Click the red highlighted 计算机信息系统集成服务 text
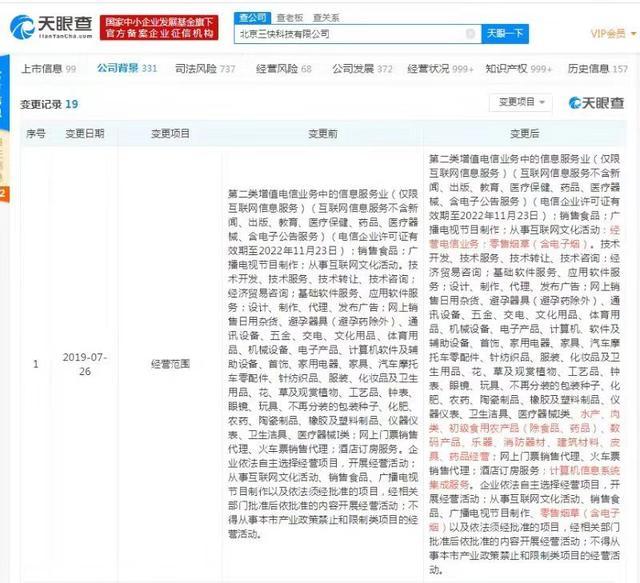This screenshot has height=583, width=640. 524,478
